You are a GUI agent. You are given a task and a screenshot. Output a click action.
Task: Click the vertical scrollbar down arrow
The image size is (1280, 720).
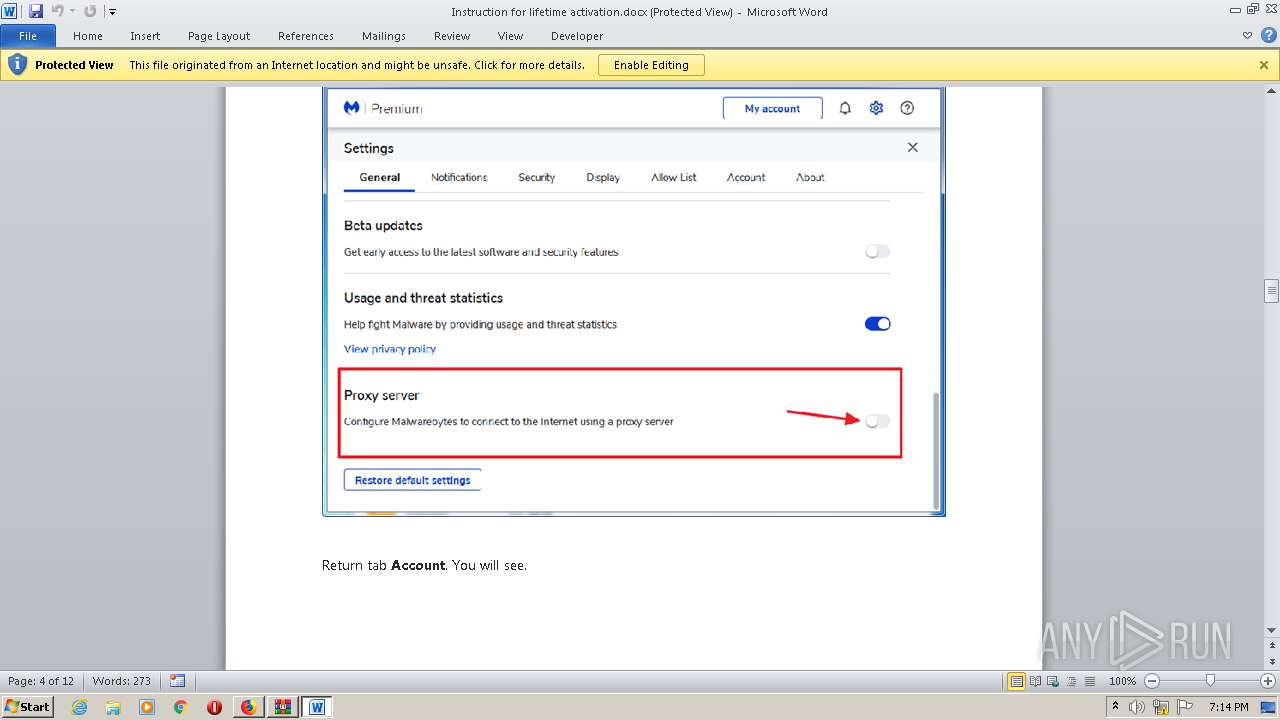(x=1271, y=631)
